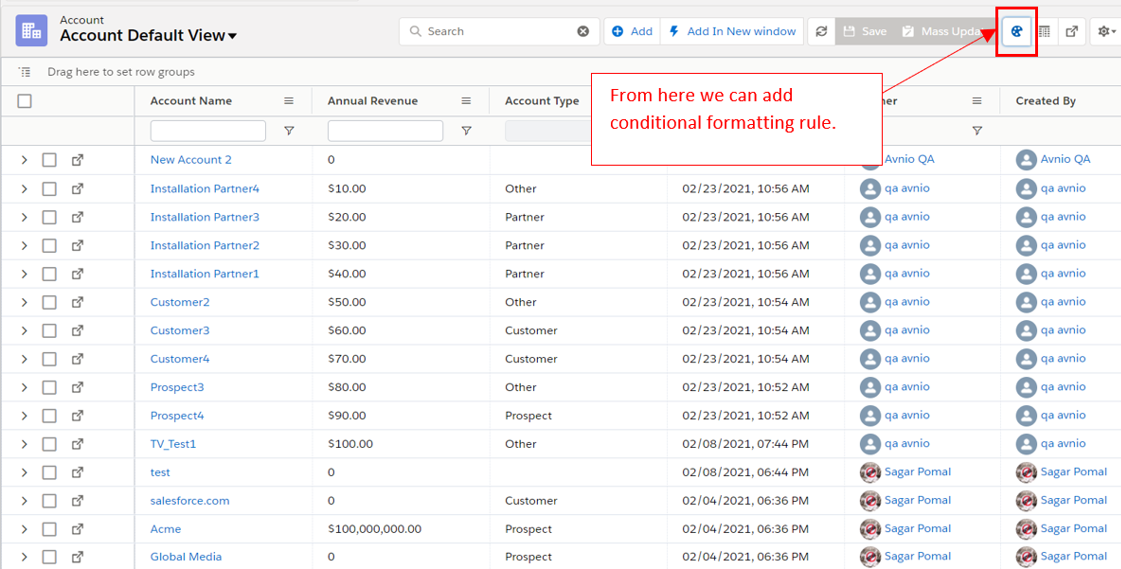Click the grid columns icon in toolbar
Viewport: 1121px width, 569px height.
(1044, 32)
